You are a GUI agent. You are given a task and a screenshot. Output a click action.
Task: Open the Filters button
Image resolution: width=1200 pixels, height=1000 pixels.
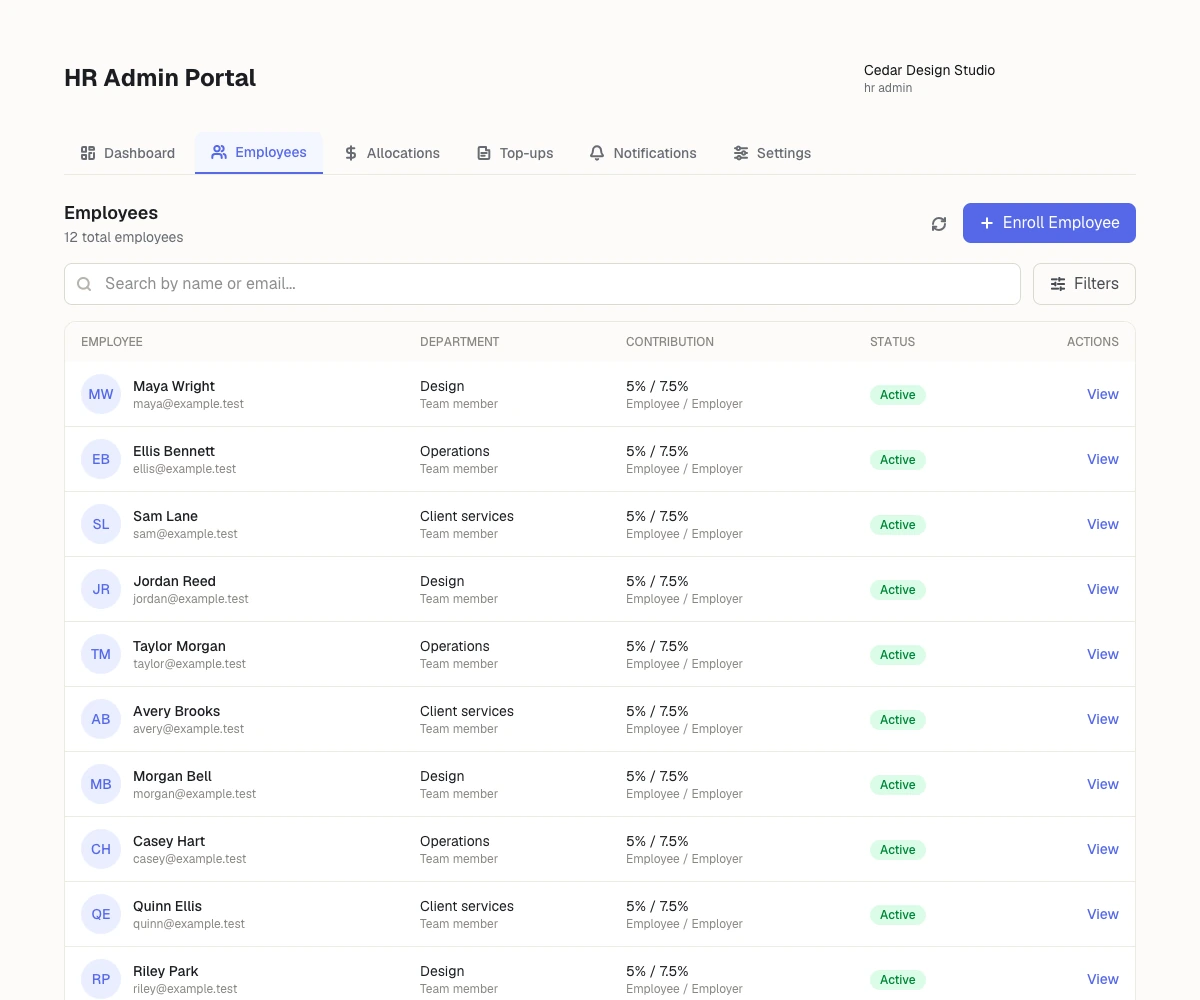click(1084, 284)
